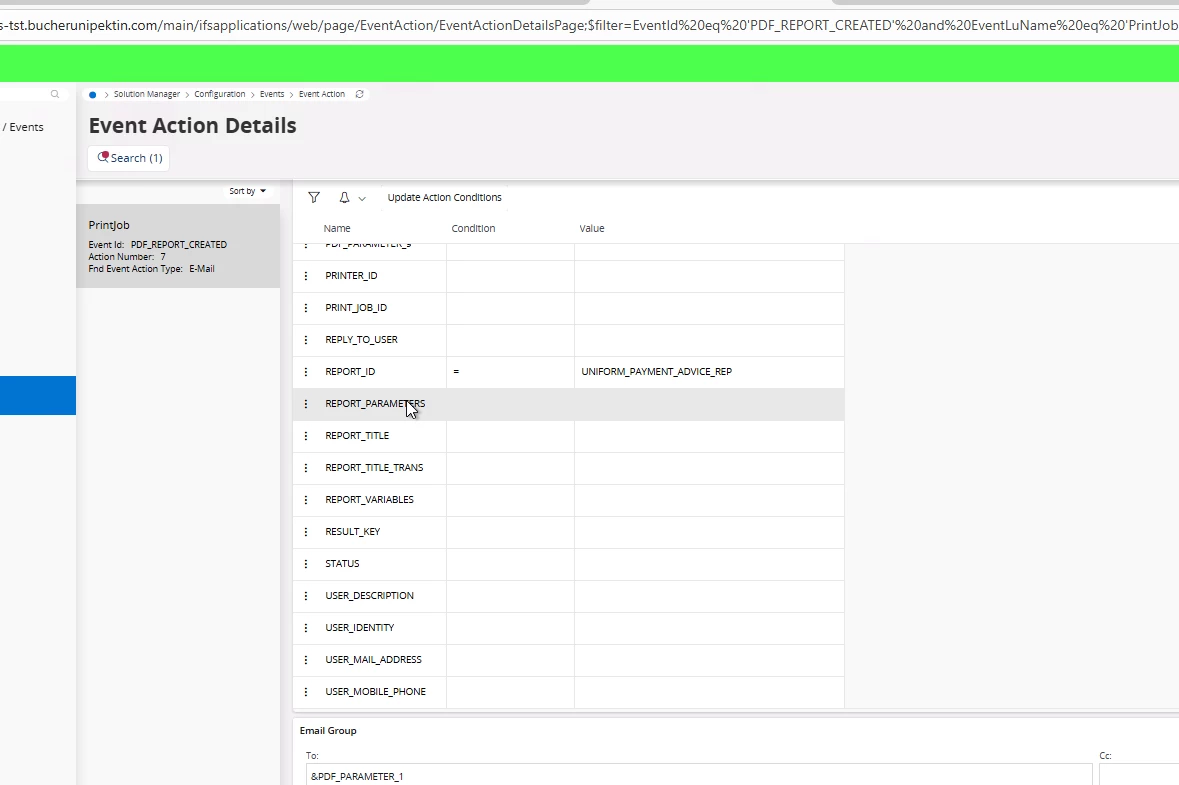Click the Condition column header
Image resolution: width=1179 pixels, height=785 pixels.
(473, 229)
